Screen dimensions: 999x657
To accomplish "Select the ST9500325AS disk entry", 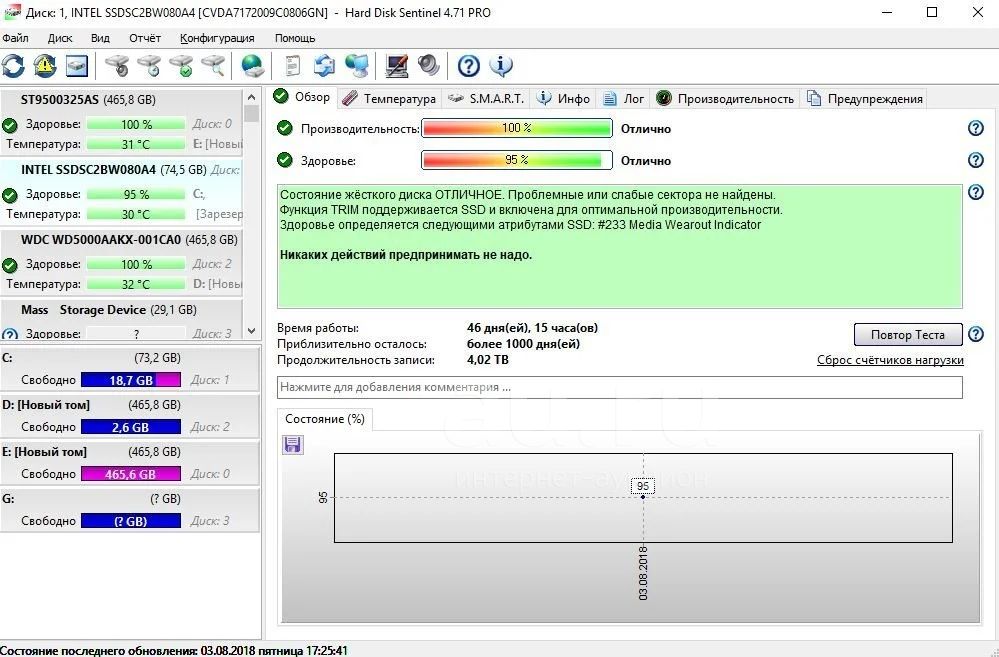I will click(x=122, y=122).
